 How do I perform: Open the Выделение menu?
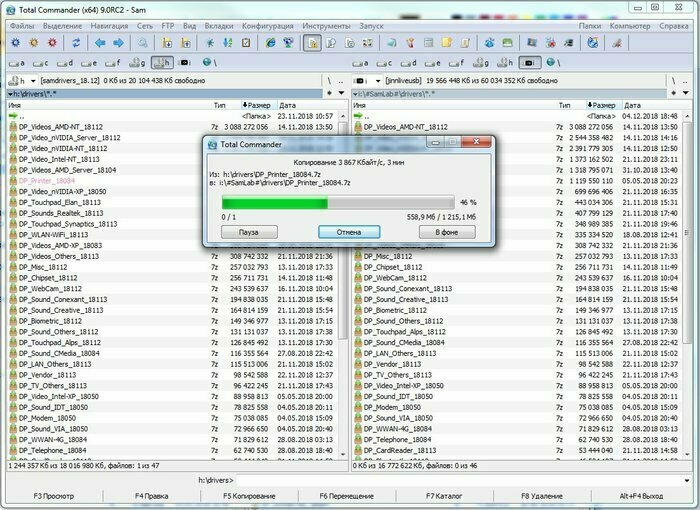[62, 26]
